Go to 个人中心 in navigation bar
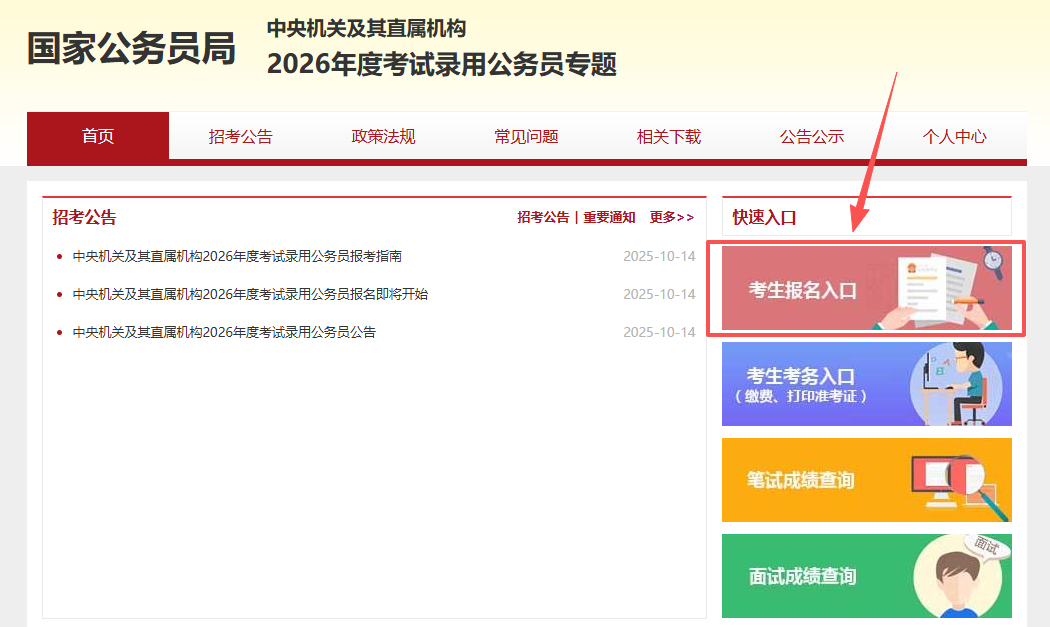Screen dimensions: 1050x627 (x=954, y=137)
